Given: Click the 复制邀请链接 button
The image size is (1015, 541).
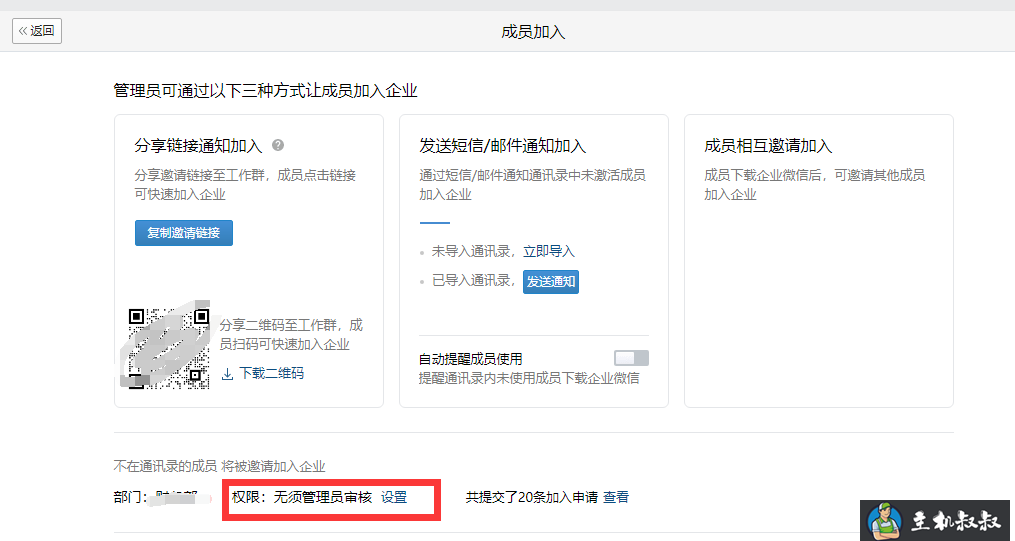Looking at the screenshot, I should click(x=184, y=233).
